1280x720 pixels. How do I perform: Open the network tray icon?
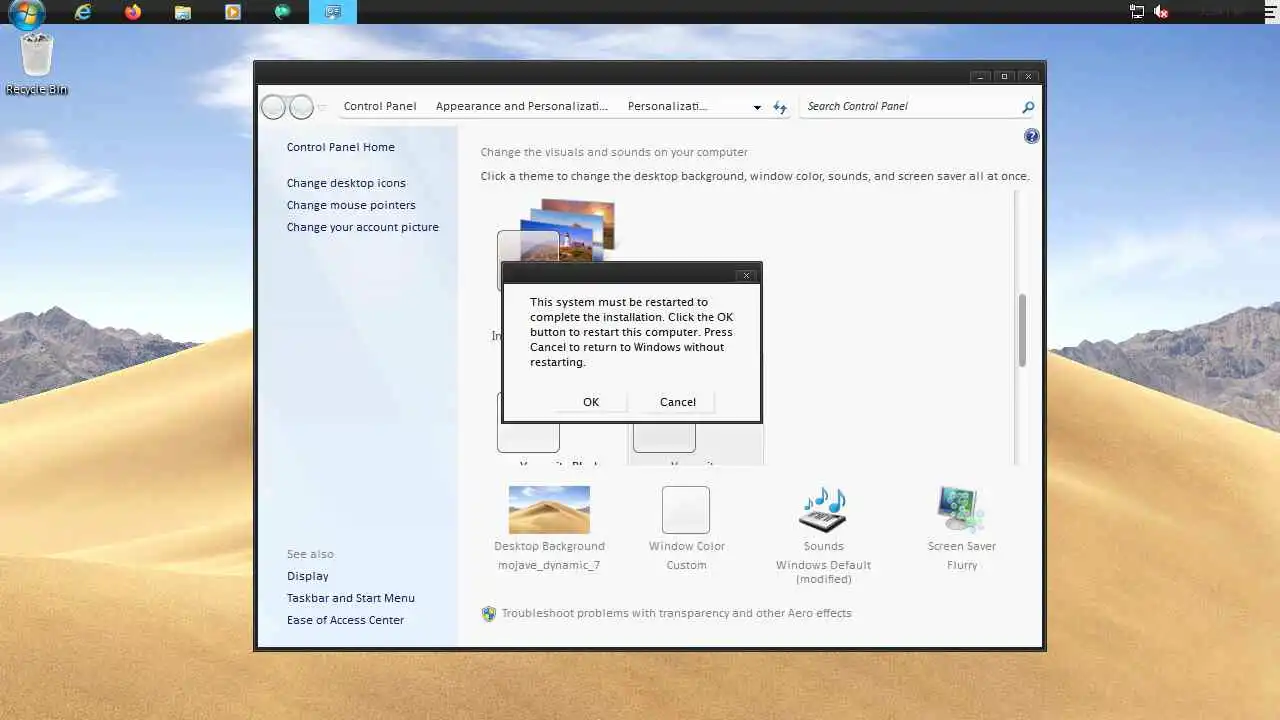[x=1137, y=12]
